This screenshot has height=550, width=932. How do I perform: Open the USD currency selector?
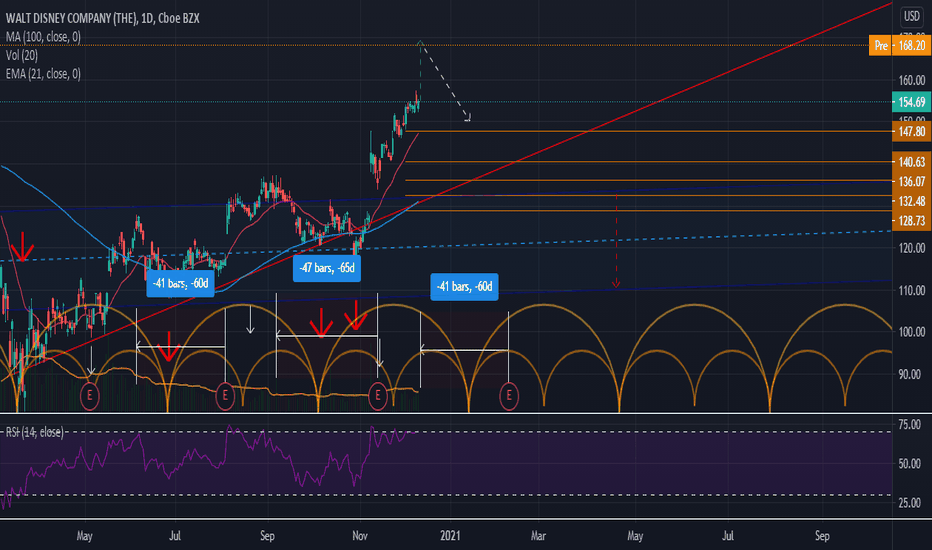912,16
